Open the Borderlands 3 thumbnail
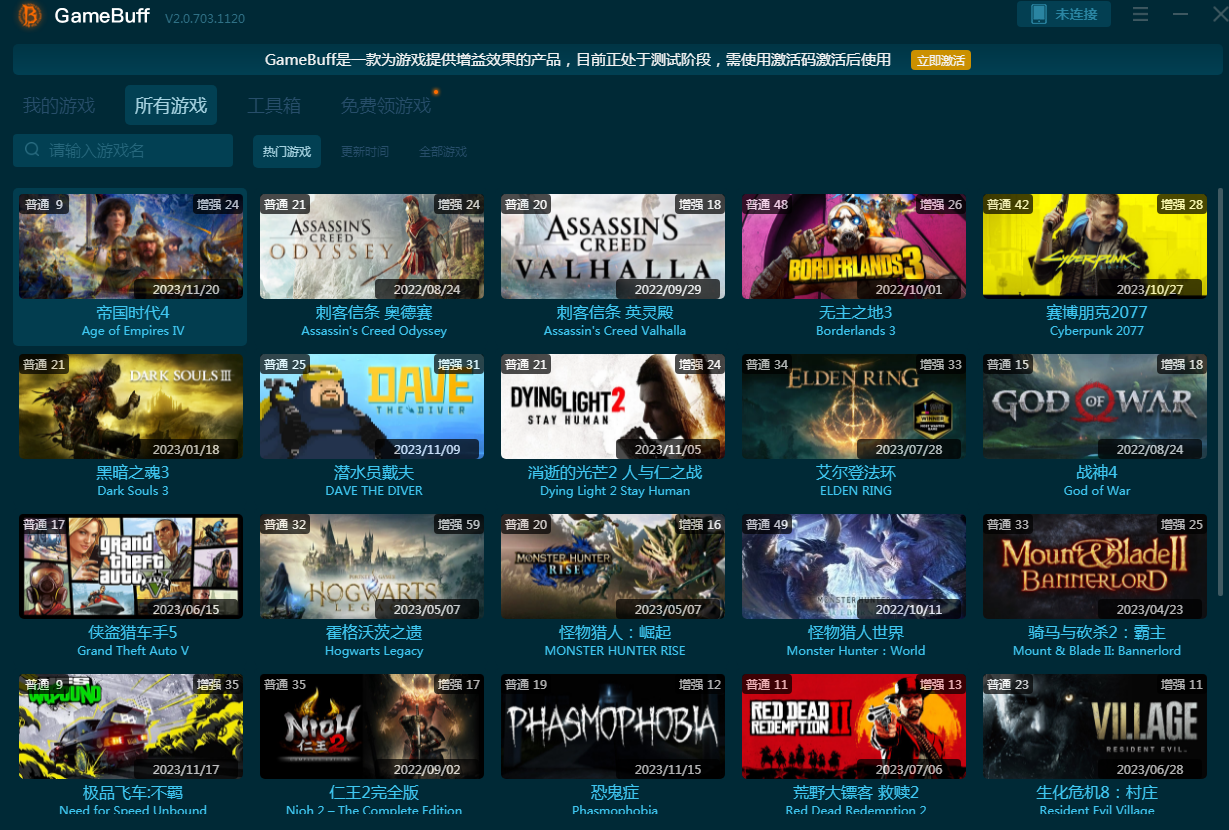 [x=854, y=246]
